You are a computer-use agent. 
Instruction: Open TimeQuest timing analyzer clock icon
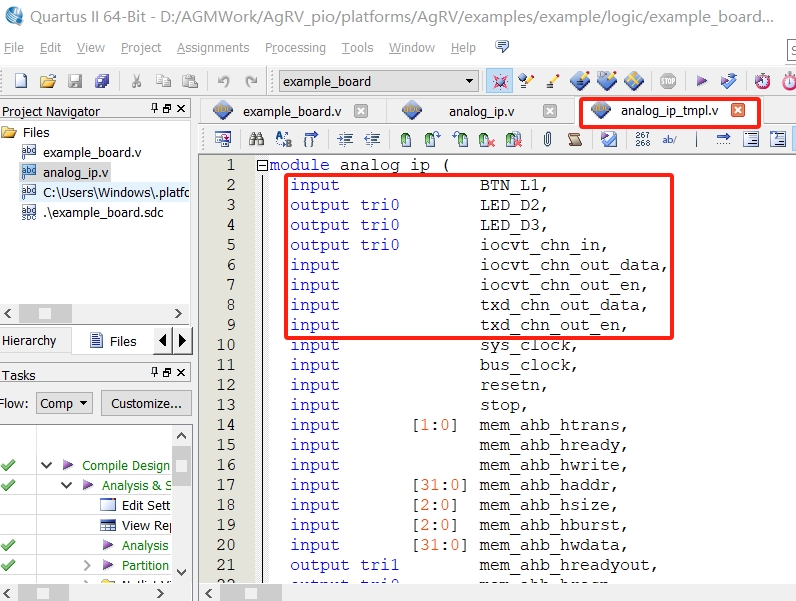coord(762,81)
